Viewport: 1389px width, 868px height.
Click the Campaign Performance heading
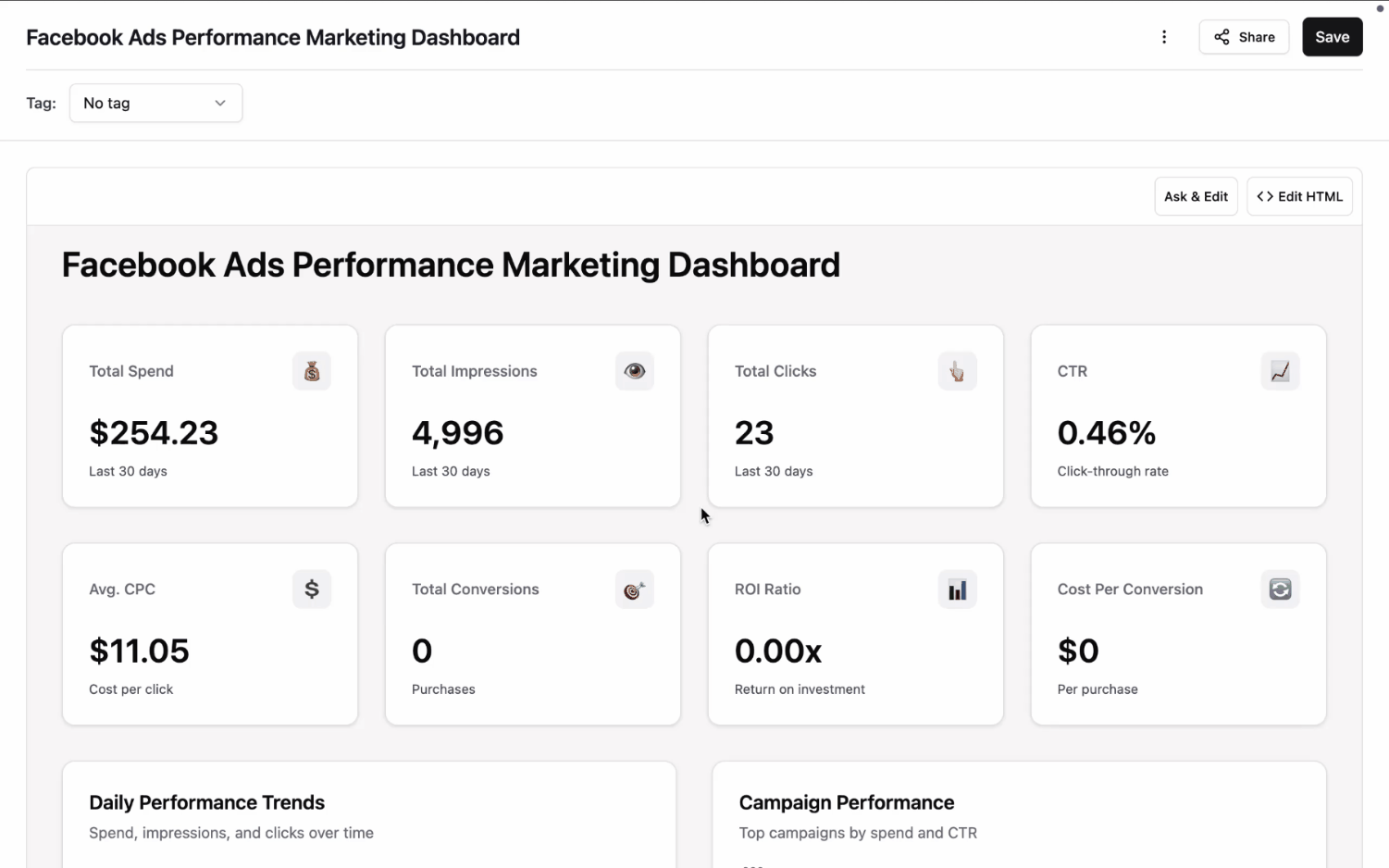(x=846, y=802)
